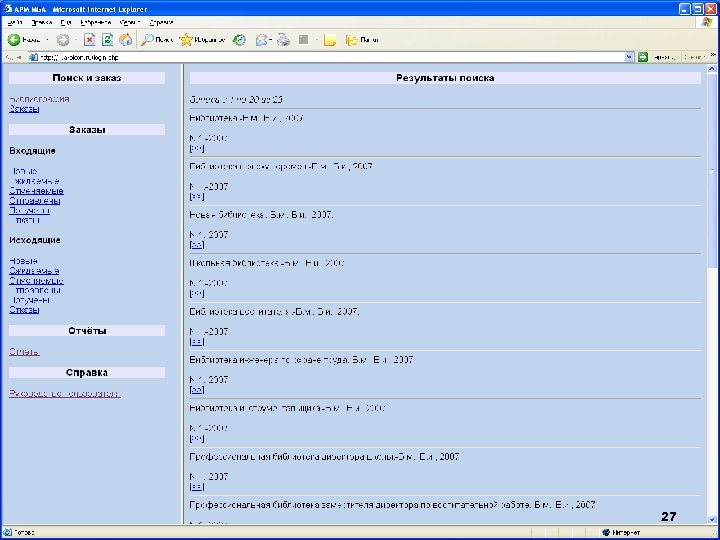Image resolution: width=720 pixels, height=540 pixels.
Task: Expand the address bar history dropdown
Action: pos(629,57)
